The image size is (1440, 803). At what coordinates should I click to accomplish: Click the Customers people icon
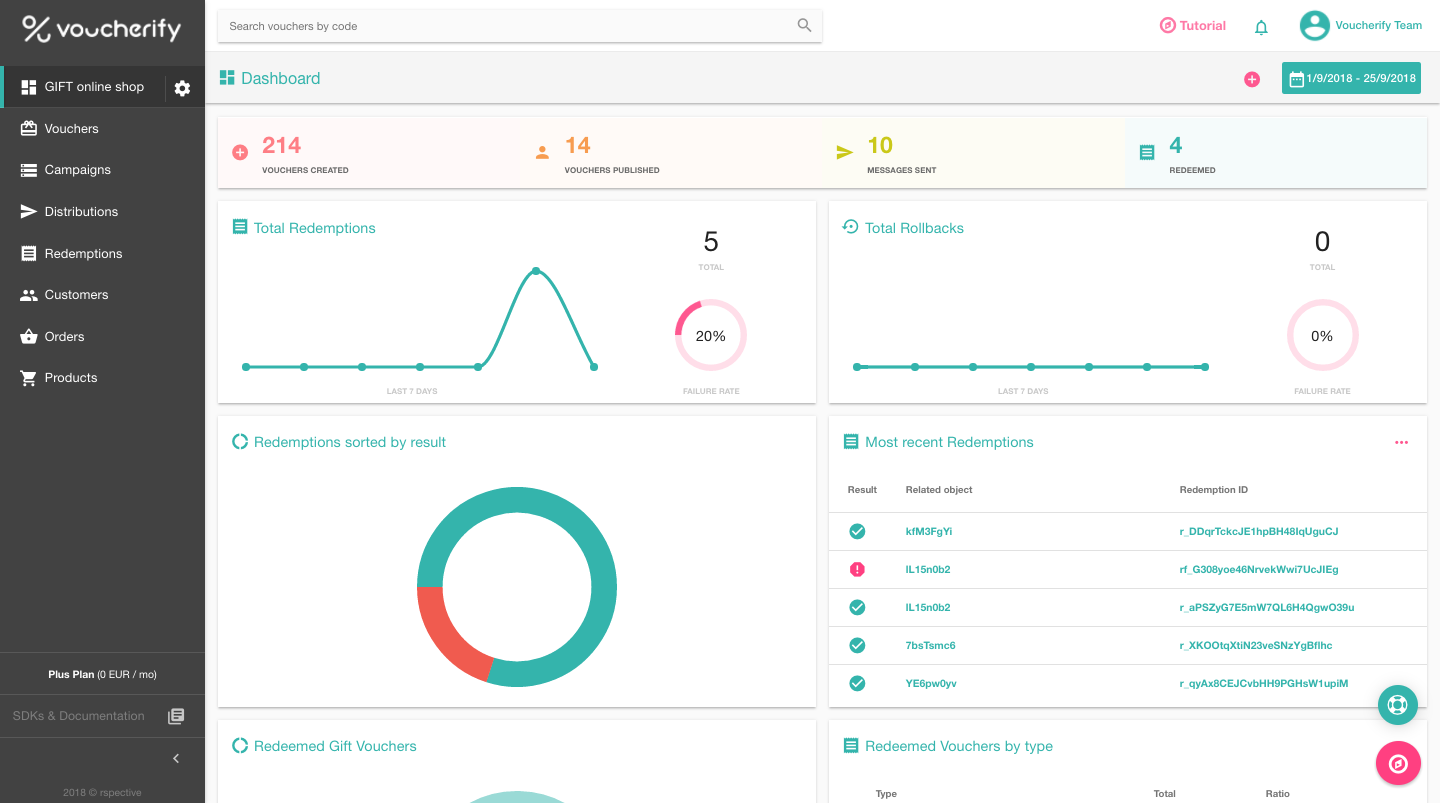coord(29,295)
